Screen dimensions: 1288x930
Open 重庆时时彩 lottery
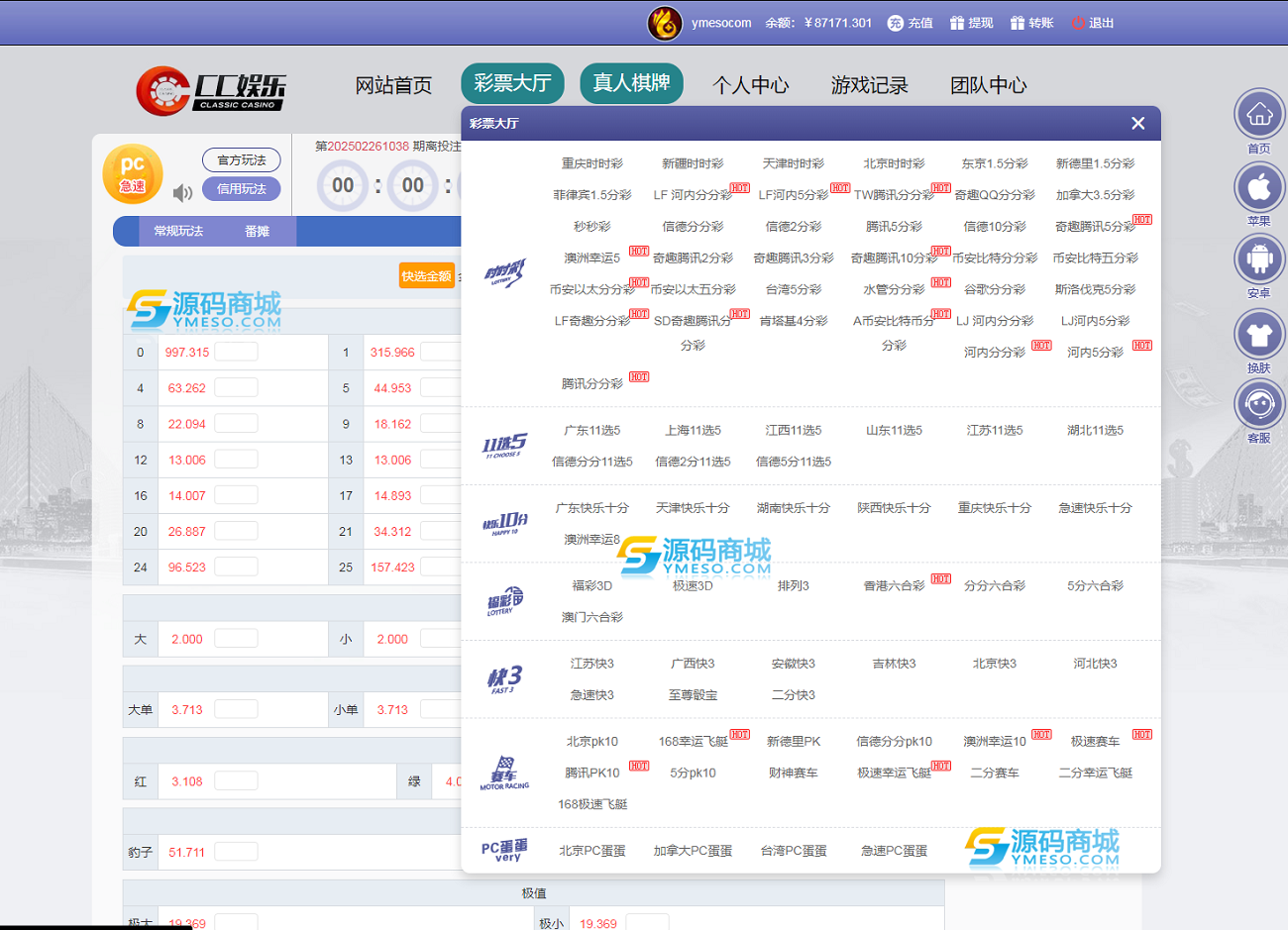point(592,163)
